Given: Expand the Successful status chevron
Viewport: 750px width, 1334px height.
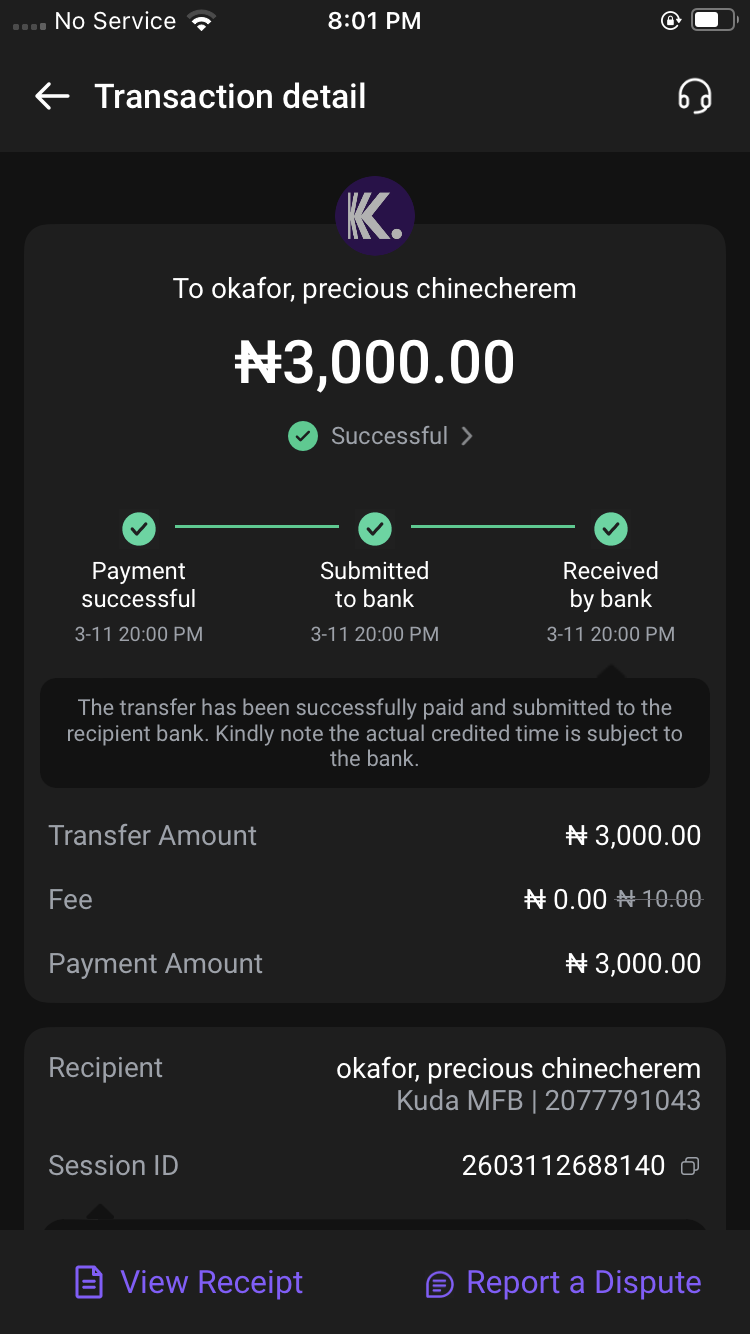Looking at the screenshot, I should click(x=466, y=436).
